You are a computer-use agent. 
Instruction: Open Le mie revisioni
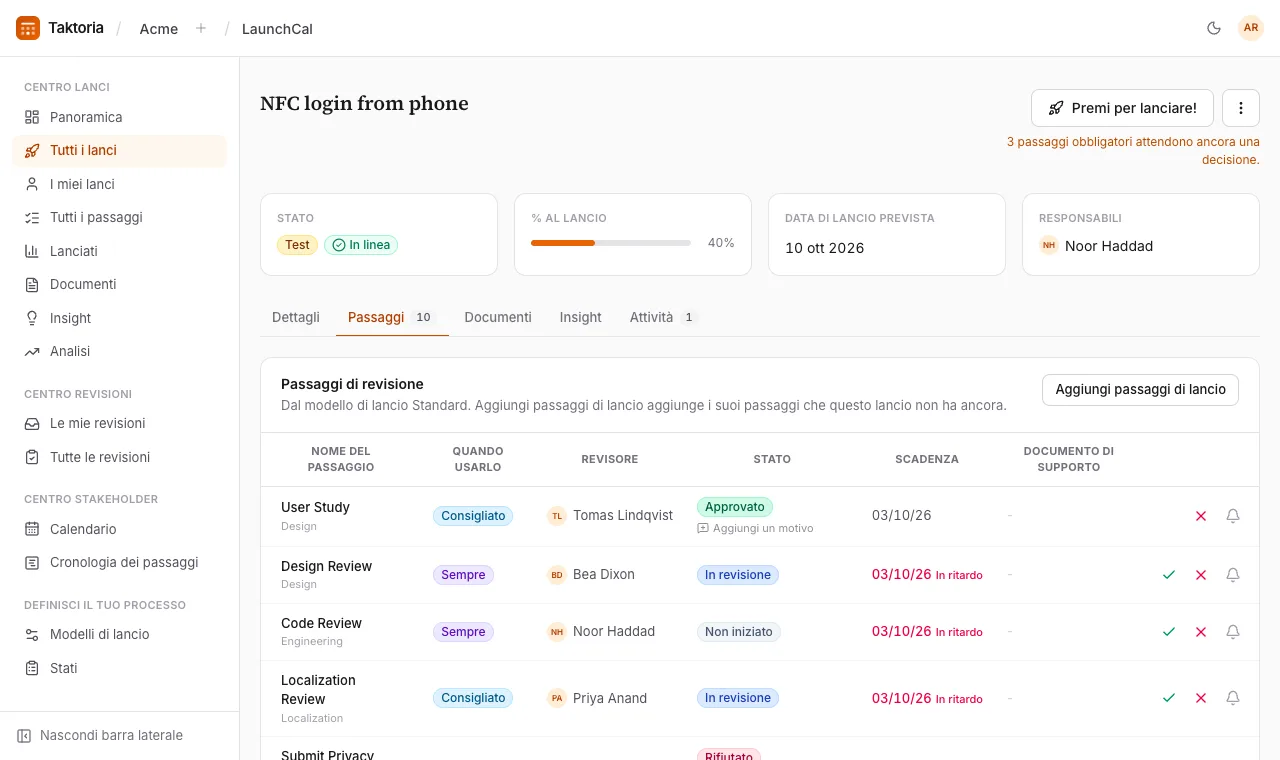tap(119, 423)
